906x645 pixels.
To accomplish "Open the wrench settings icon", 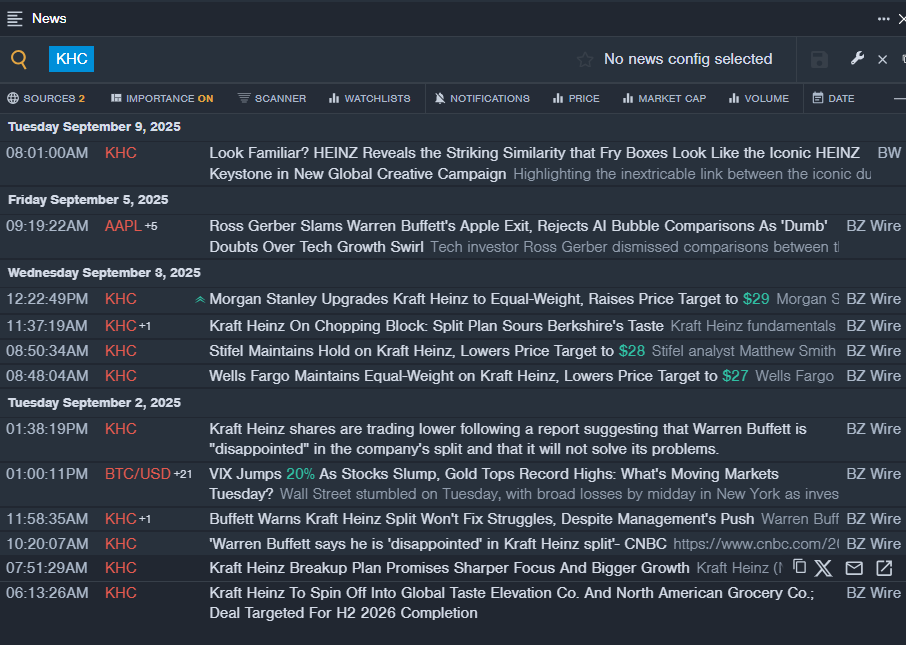I will 857,59.
